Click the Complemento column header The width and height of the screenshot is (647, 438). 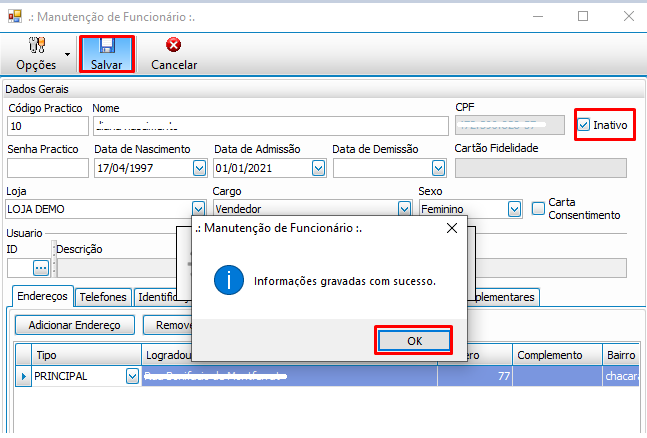557,355
